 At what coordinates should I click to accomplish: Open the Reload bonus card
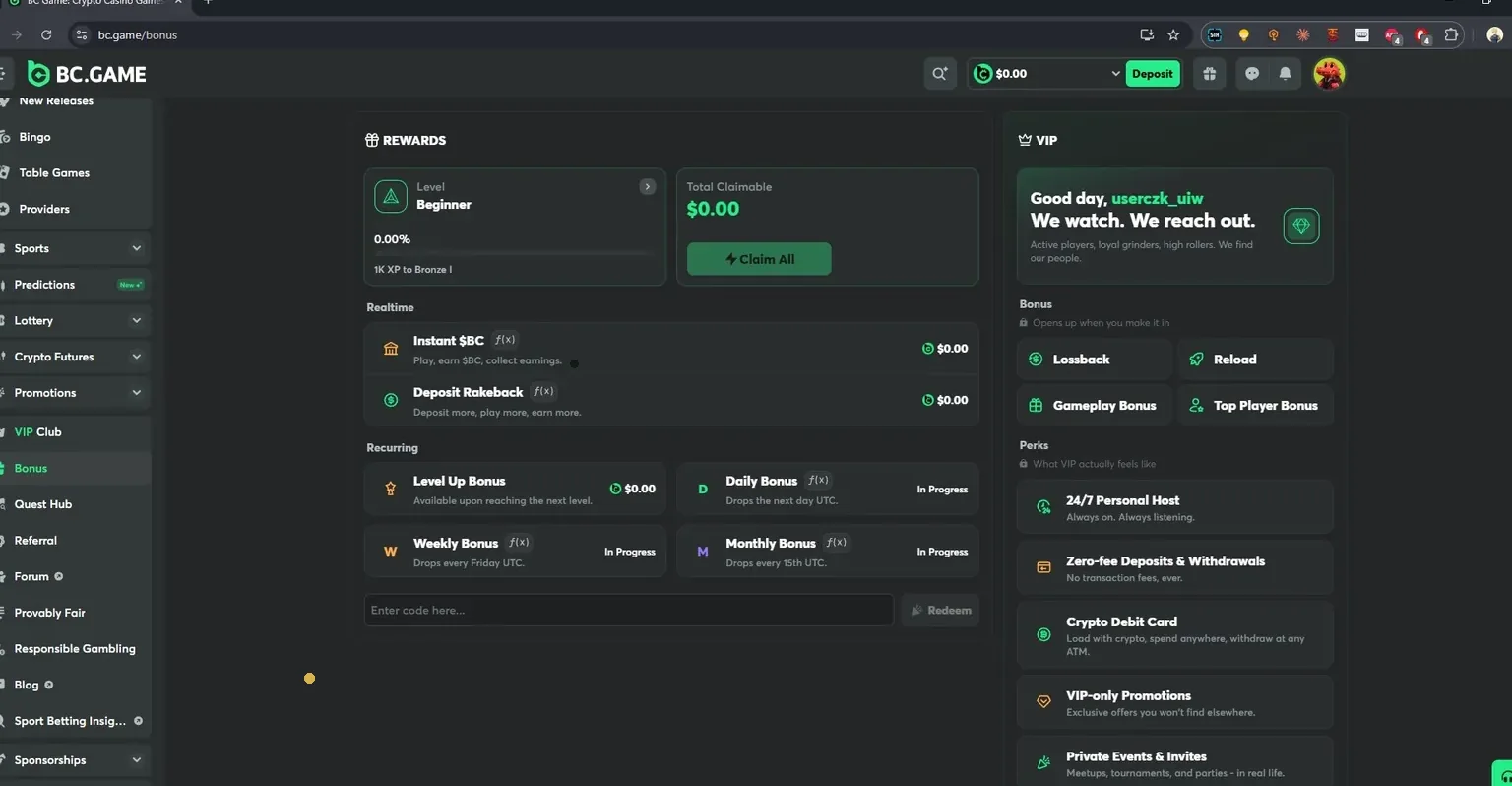[1256, 360]
